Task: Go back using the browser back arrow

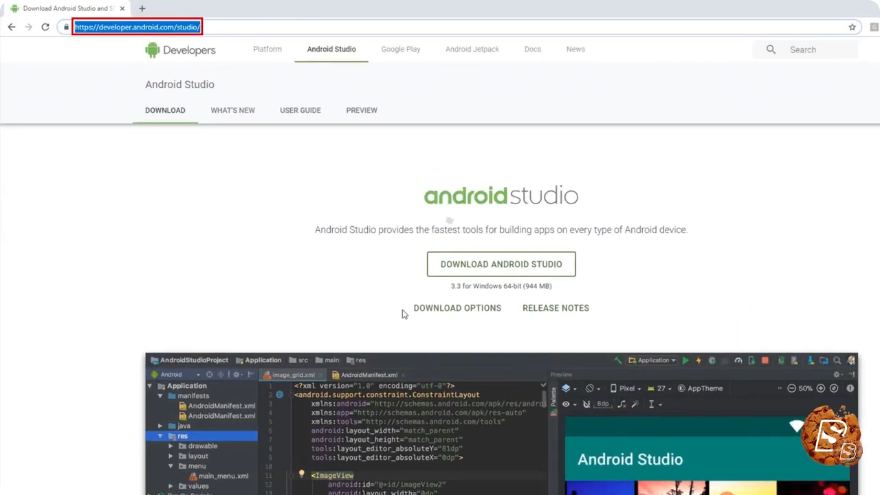Action: 12,27
